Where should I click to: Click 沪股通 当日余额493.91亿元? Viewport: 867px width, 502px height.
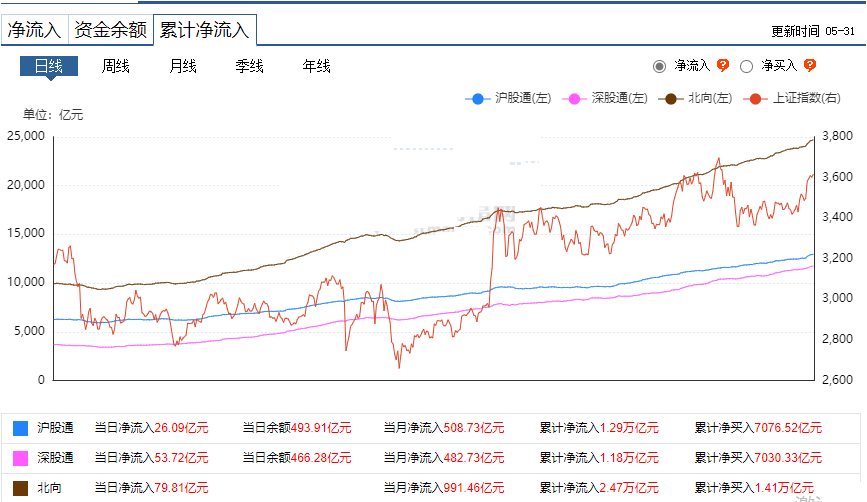[297, 428]
